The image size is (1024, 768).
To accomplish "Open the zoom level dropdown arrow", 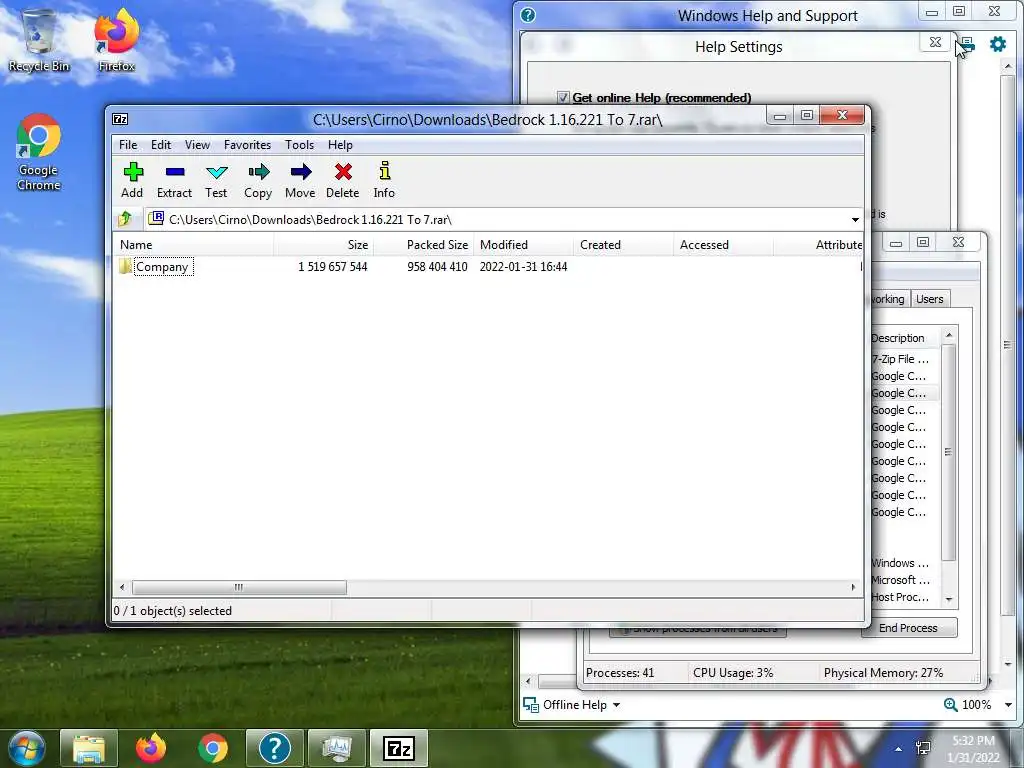I will tap(1008, 705).
